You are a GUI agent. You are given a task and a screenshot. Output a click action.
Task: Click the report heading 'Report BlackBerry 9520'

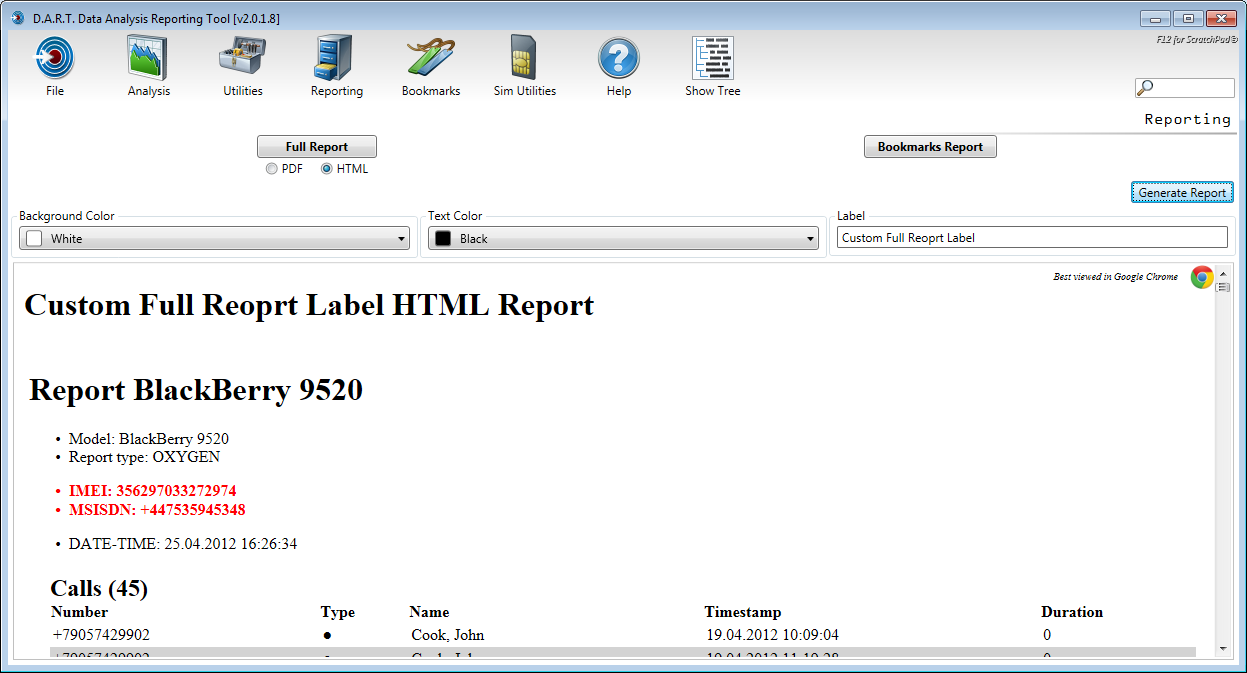(x=196, y=390)
